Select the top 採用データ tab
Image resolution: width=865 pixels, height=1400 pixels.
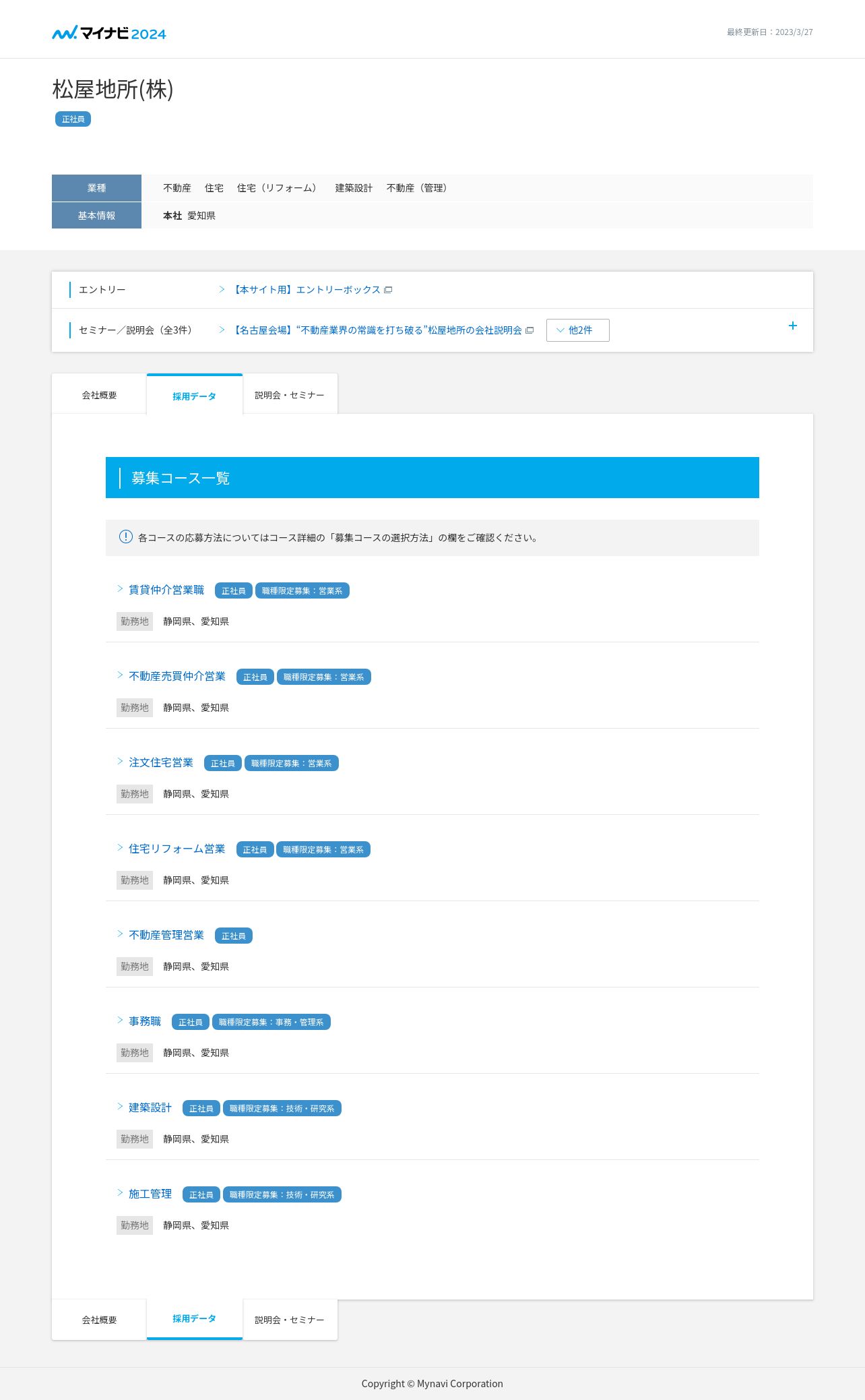click(195, 394)
